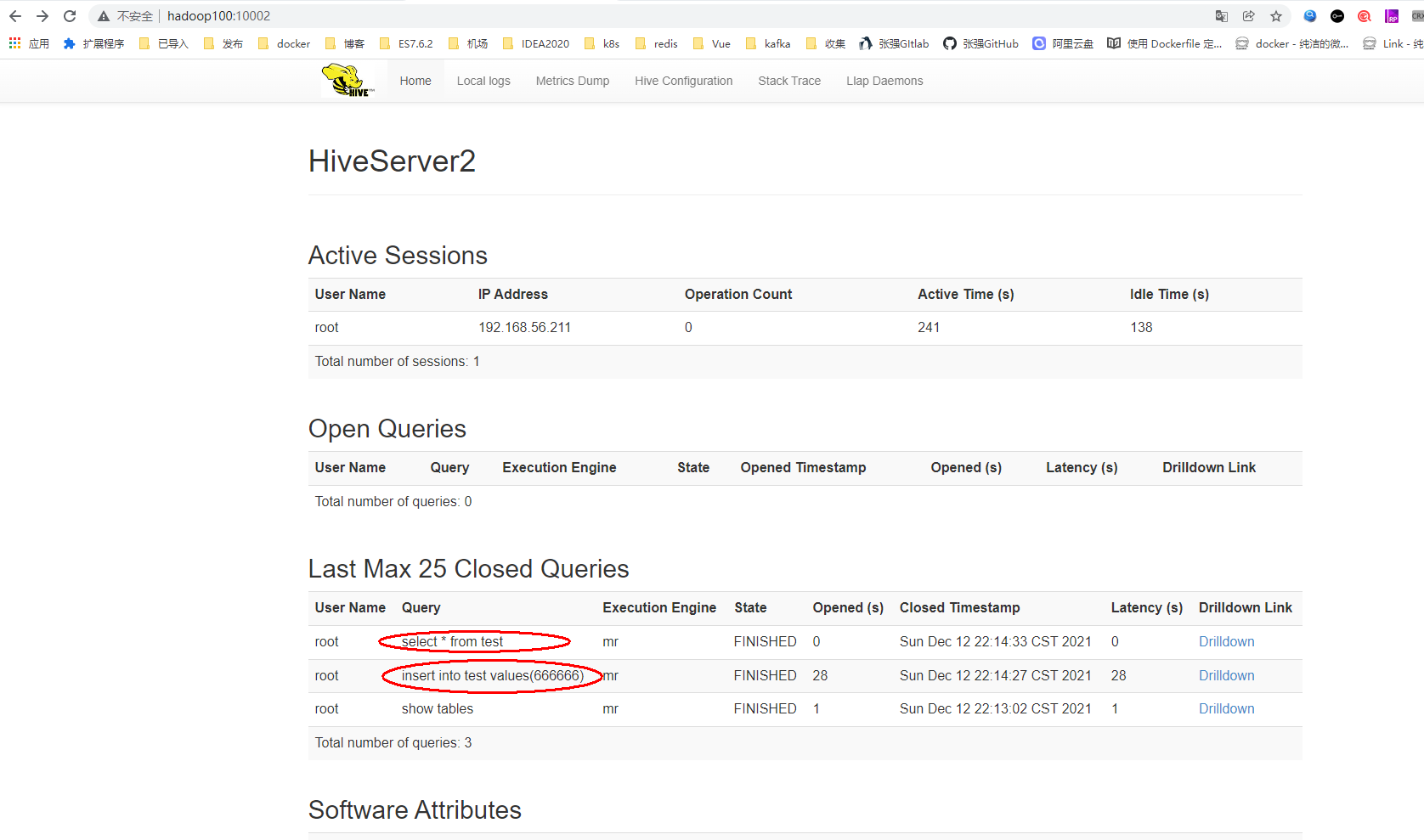This screenshot has width=1424, height=840.
Task: Reload the HiveServer2 page
Action: pyautogui.click(x=70, y=15)
